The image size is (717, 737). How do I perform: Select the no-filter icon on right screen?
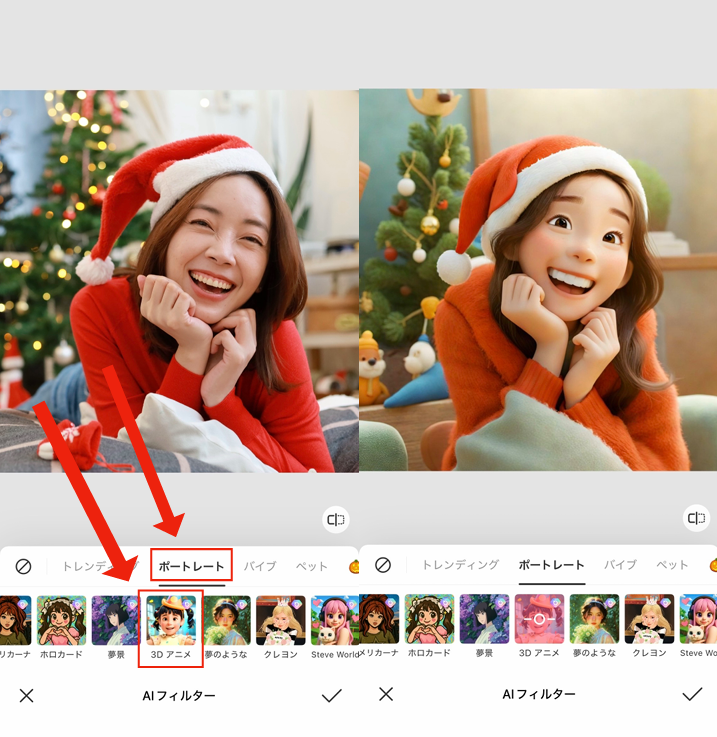(x=382, y=565)
